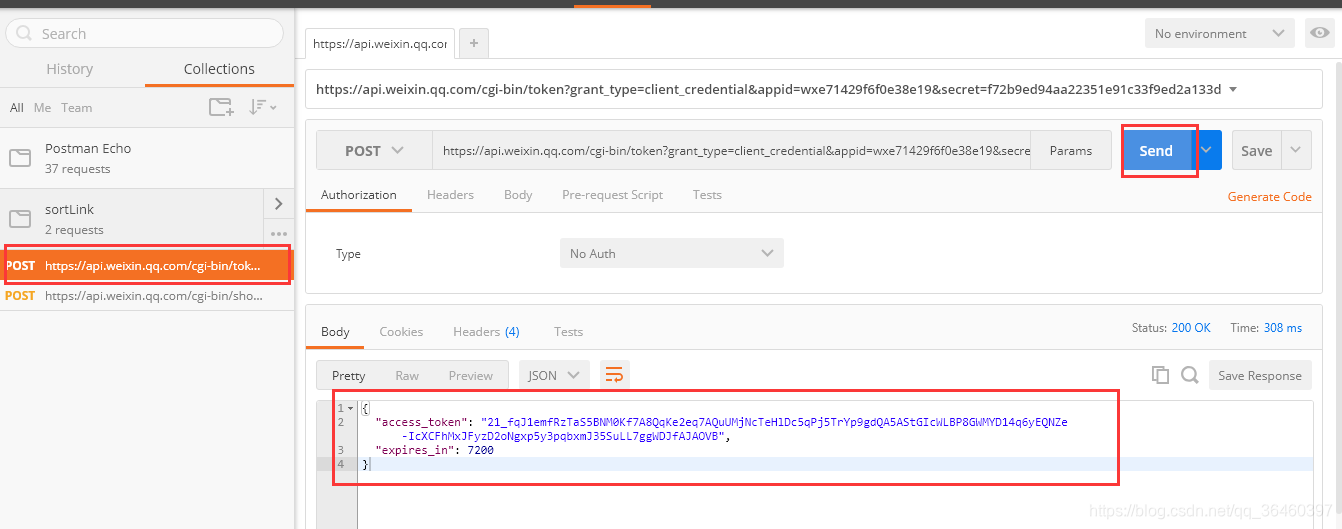Click the new collection folder icon
Image resolution: width=1342 pixels, height=529 pixels.
coord(221,107)
